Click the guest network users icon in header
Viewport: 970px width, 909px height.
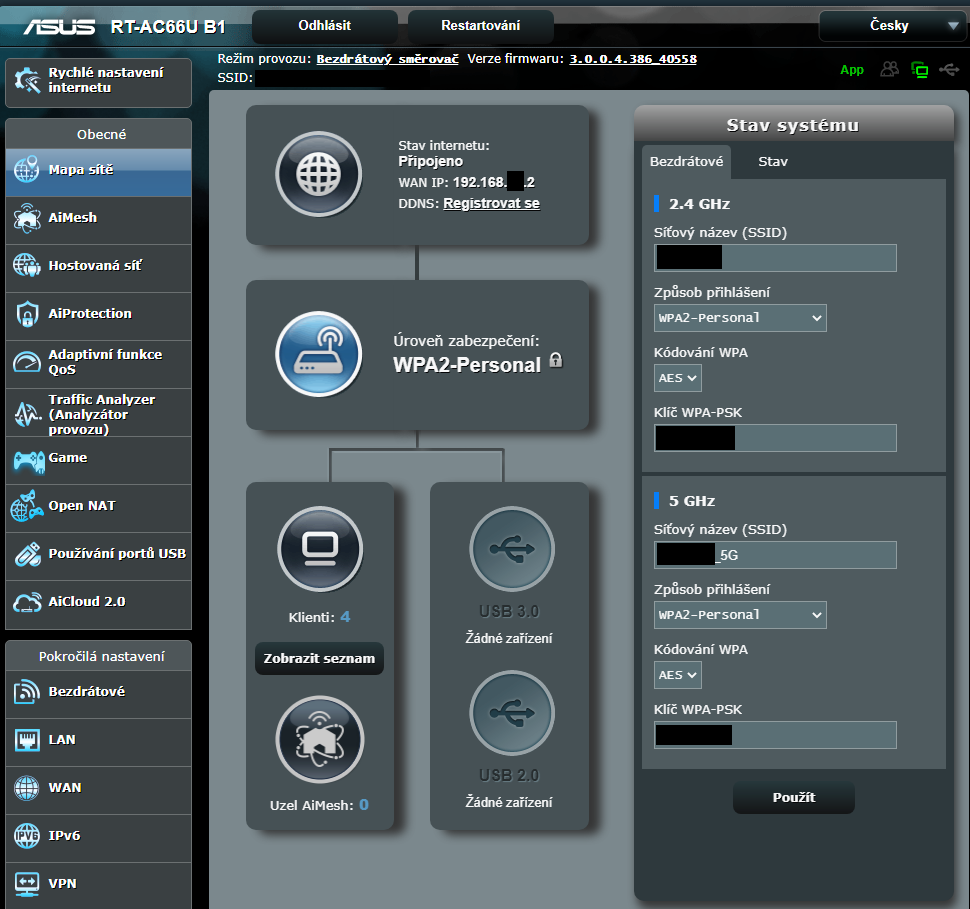[889, 70]
